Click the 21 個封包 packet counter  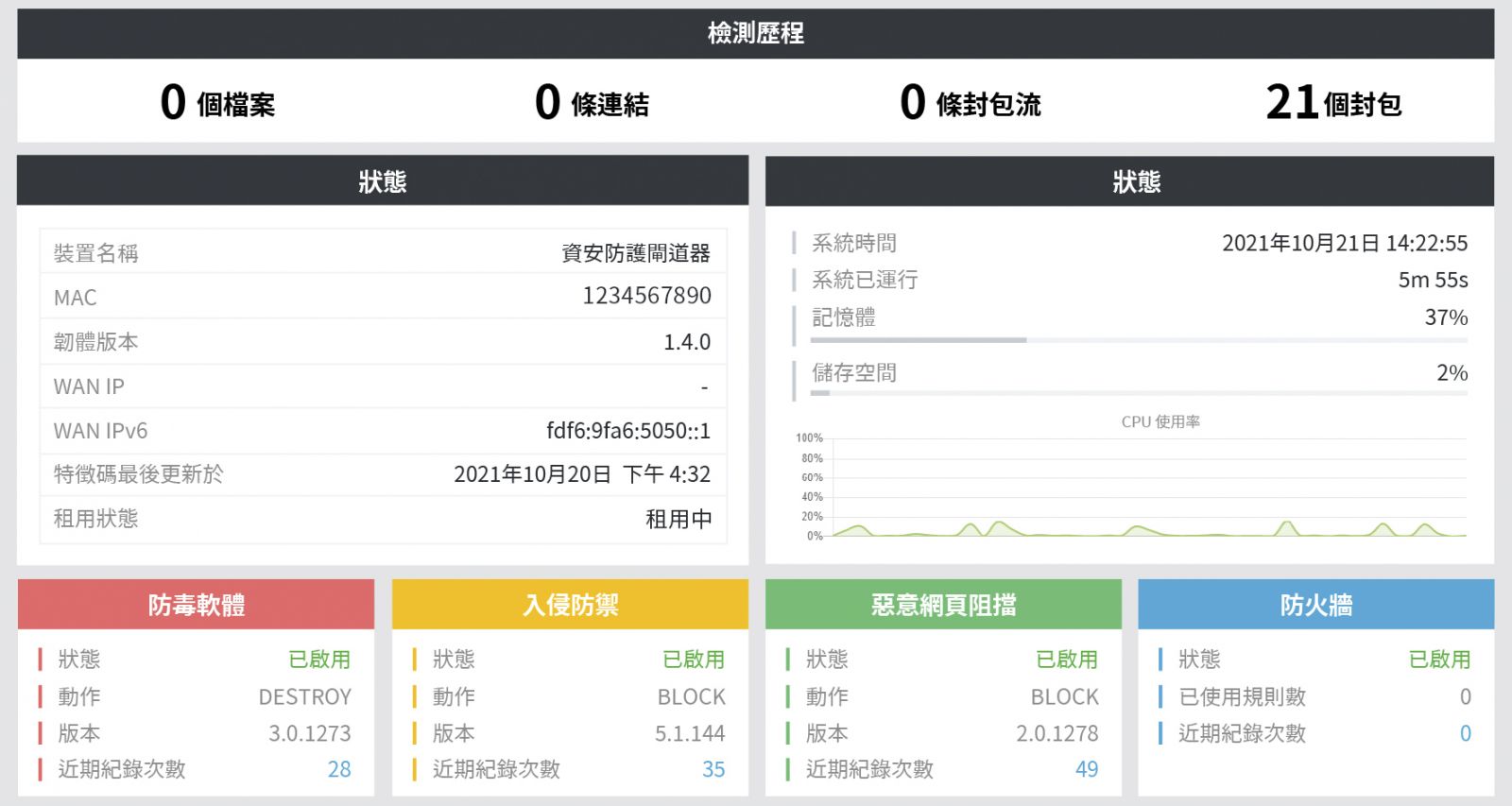[1332, 102]
